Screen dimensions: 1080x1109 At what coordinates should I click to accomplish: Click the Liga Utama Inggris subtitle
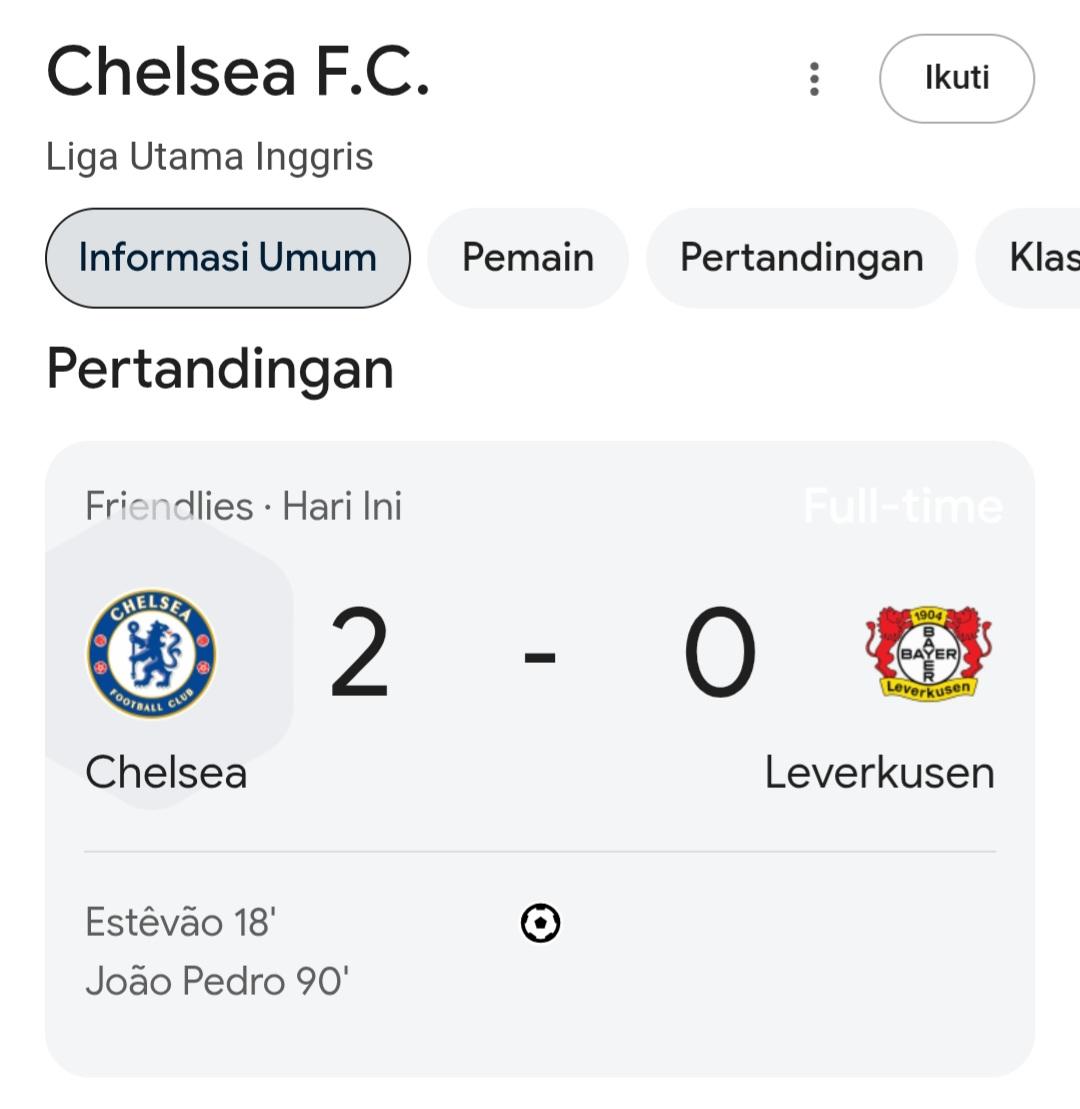[209, 157]
